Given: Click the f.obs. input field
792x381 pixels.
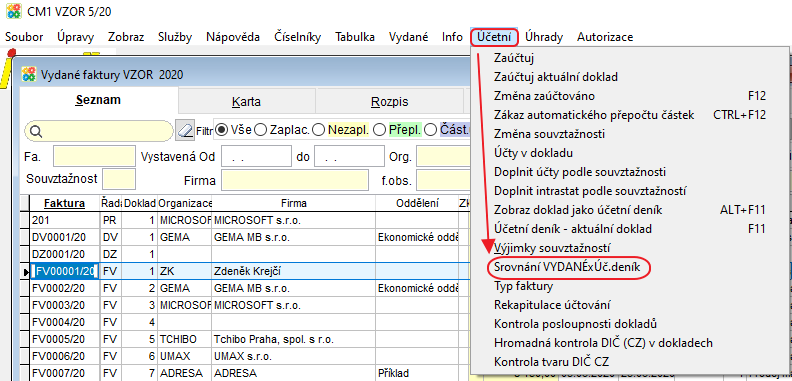Looking at the screenshot, I should [443, 180].
